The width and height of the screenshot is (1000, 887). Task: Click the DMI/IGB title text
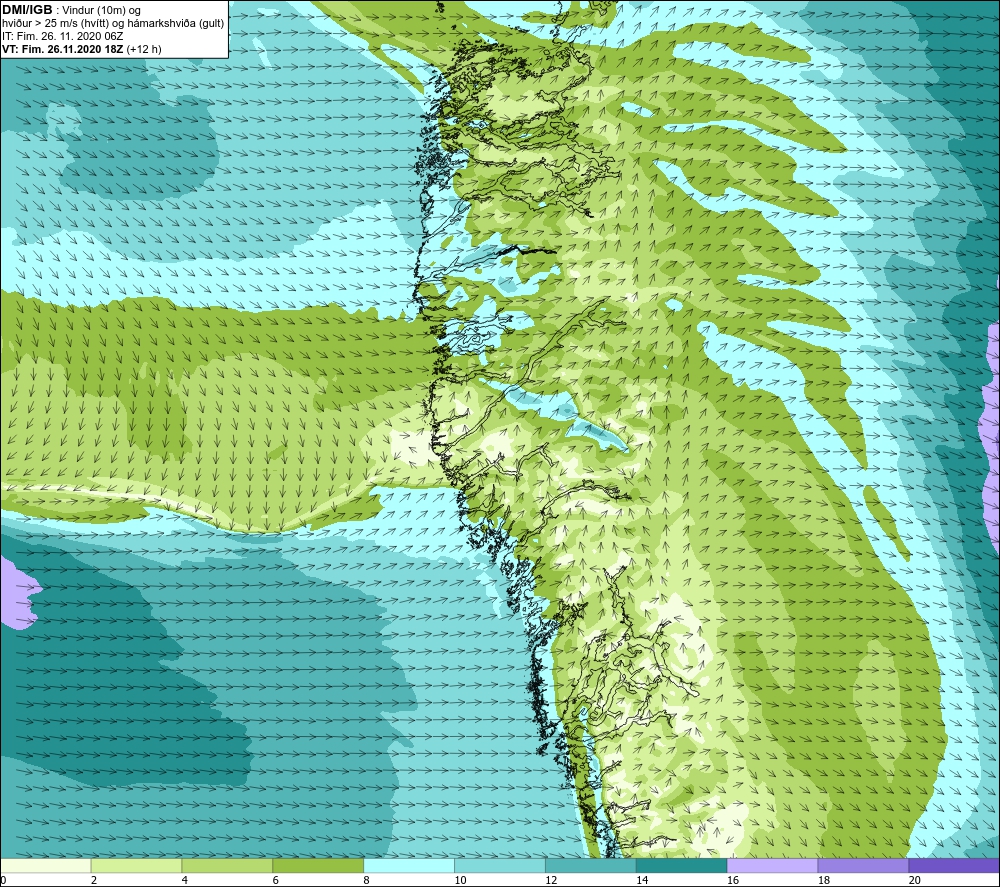pyautogui.click(x=27, y=10)
